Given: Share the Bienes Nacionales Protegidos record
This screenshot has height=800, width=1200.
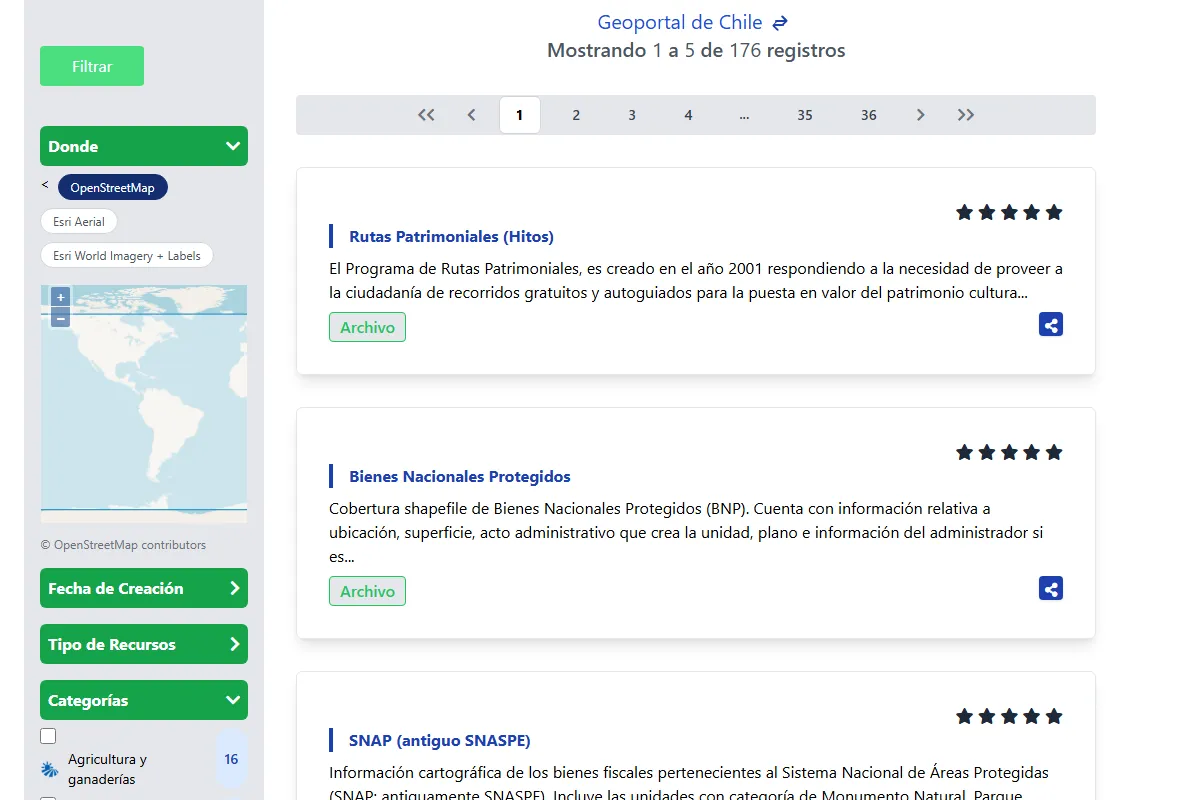Looking at the screenshot, I should pos(1051,588).
